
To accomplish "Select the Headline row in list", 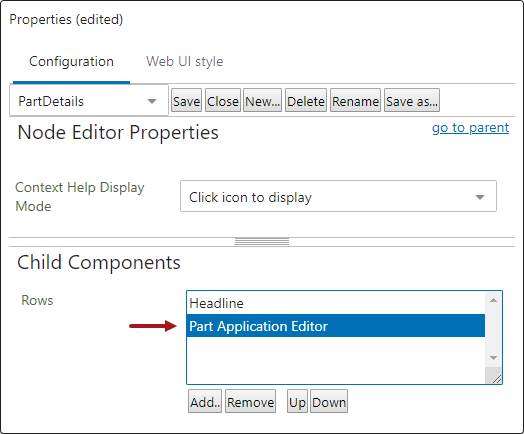I will (336, 303).
